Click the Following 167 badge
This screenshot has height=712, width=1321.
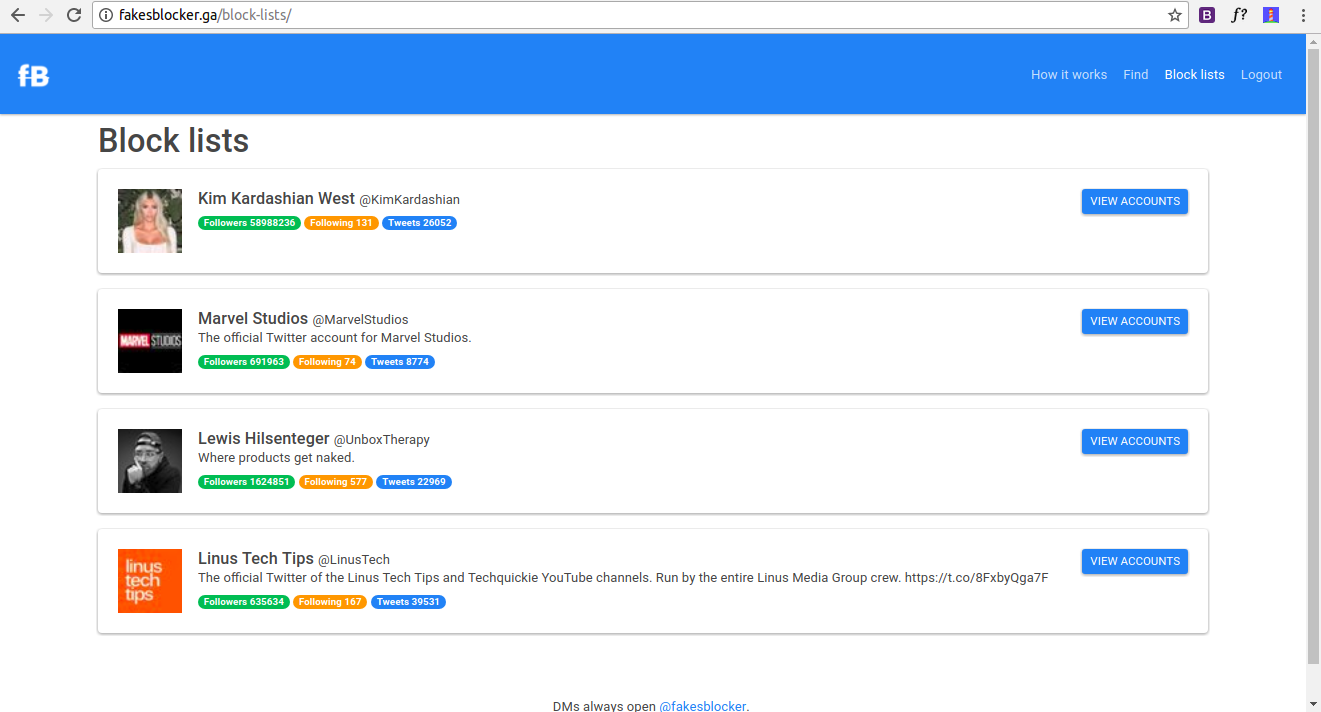click(x=330, y=602)
